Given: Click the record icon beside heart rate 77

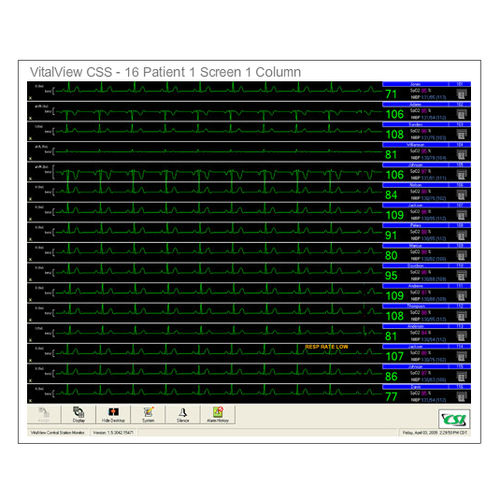Looking at the screenshot, I should click(x=461, y=397).
